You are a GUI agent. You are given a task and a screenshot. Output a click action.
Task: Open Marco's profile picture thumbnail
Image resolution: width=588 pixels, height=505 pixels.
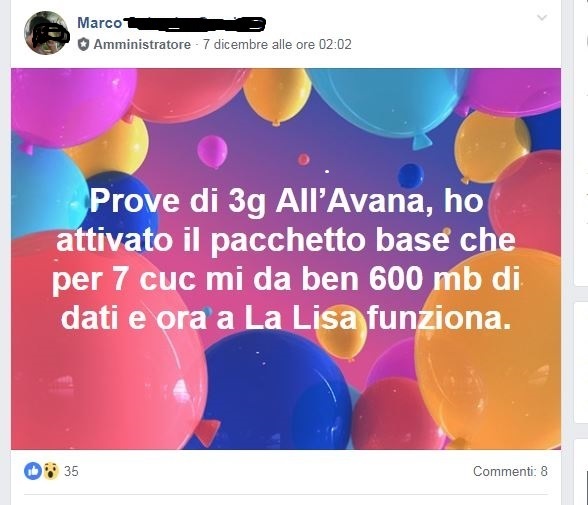(x=46, y=33)
